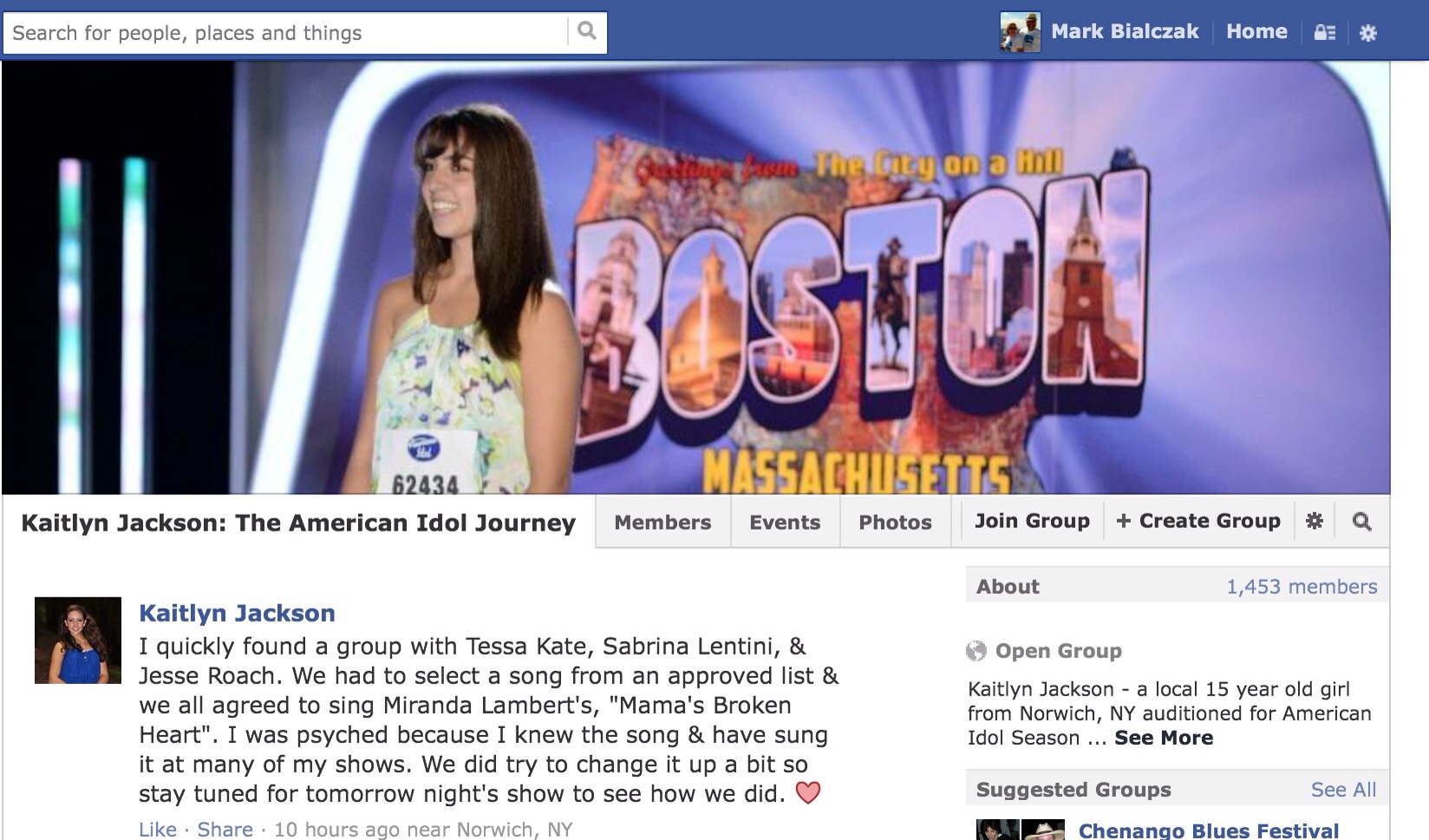Go to the Photos tab

point(895,522)
